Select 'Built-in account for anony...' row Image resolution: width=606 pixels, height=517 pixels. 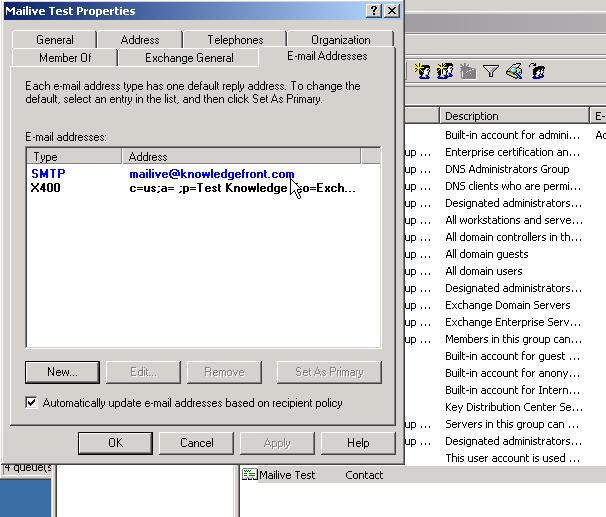pyautogui.click(x=512, y=373)
